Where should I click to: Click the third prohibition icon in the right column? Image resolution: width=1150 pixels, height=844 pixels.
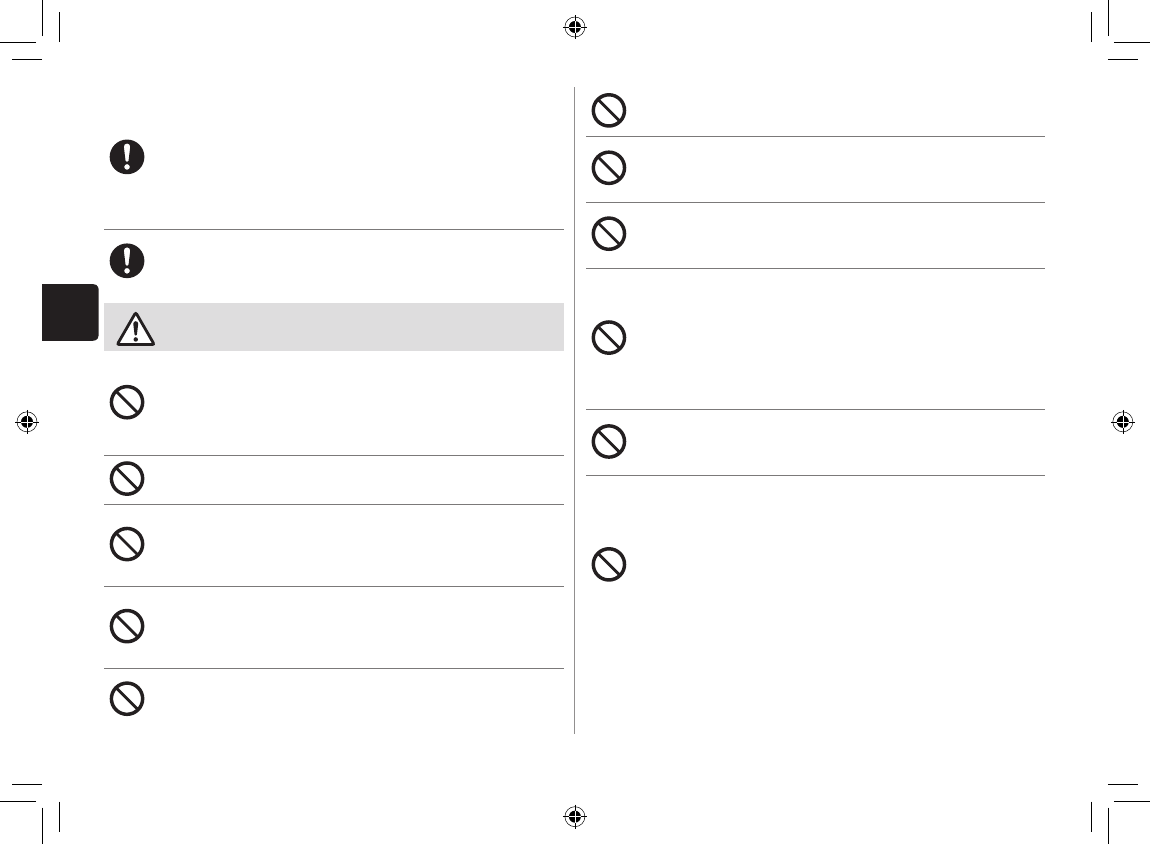tap(608, 234)
